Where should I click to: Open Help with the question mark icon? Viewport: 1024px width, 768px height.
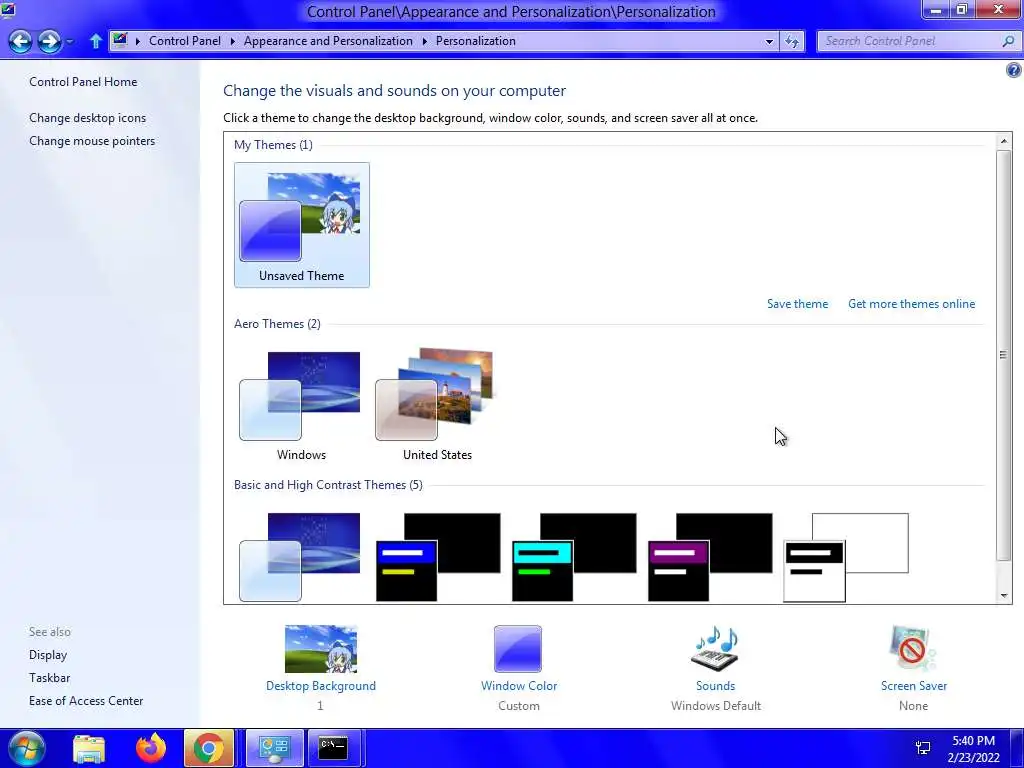click(1014, 70)
